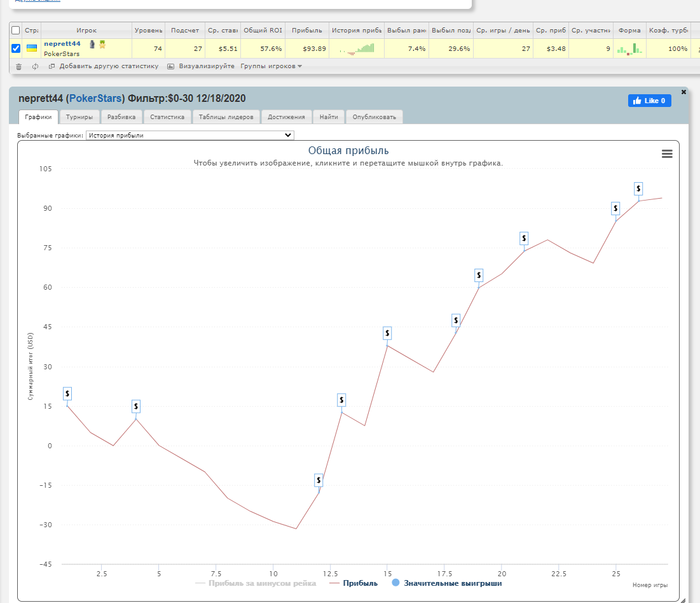Sort by the Прибыль column header
This screenshot has height=603, width=700.
coord(307,30)
